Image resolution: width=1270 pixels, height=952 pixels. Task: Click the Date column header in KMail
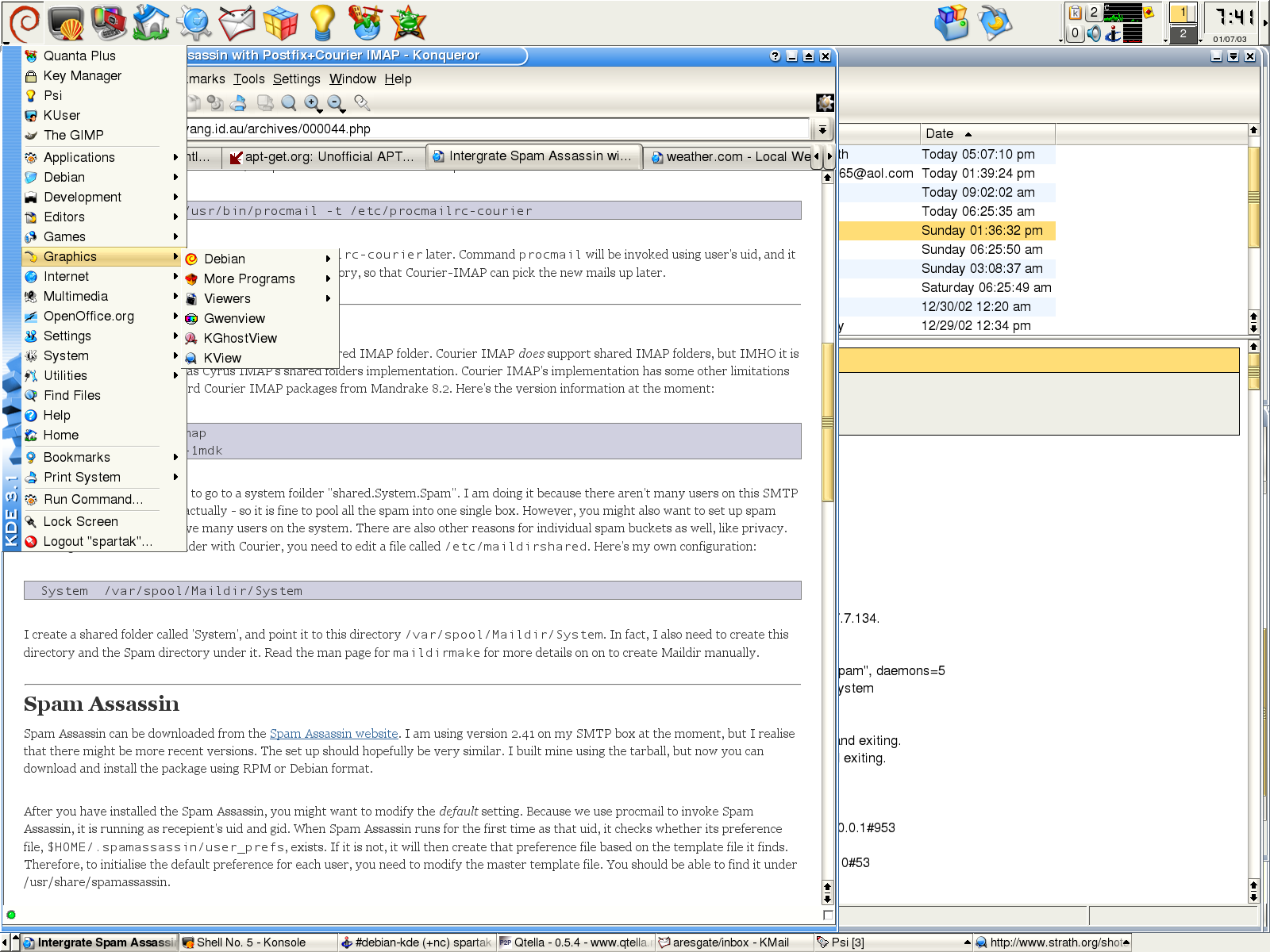coord(987,134)
